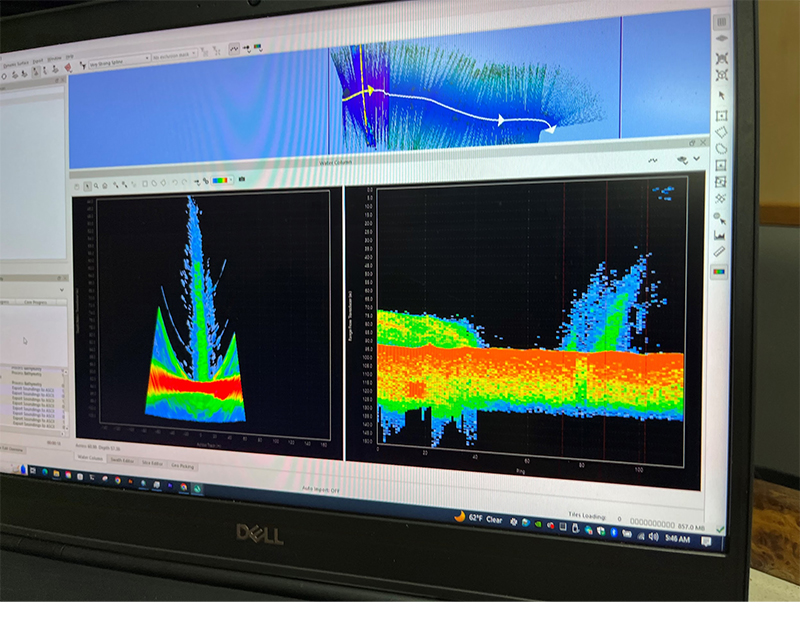This screenshot has height=618, width=800.
Task: Click the clock showing 5:46 AM
Action: [x=678, y=539]
